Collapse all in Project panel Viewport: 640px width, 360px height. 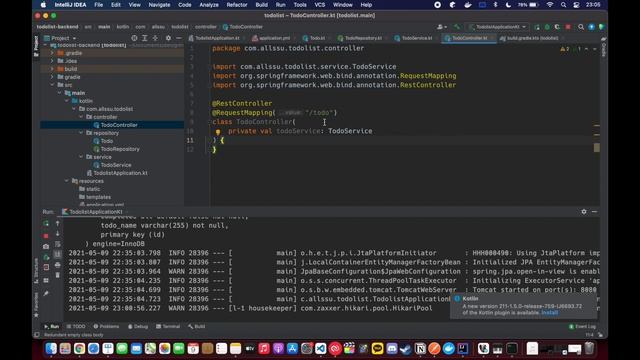click(x=155, y=38)
